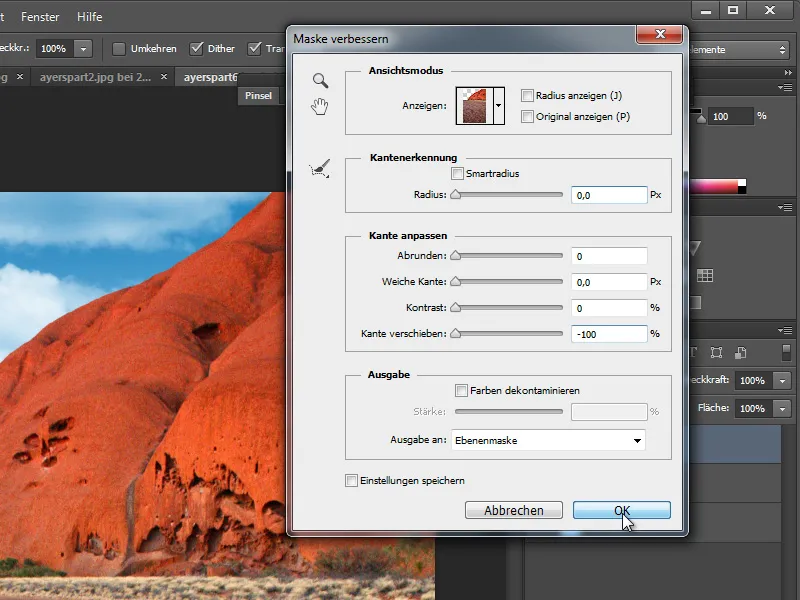Click the layer Deckkraft value field

(754, 381)
